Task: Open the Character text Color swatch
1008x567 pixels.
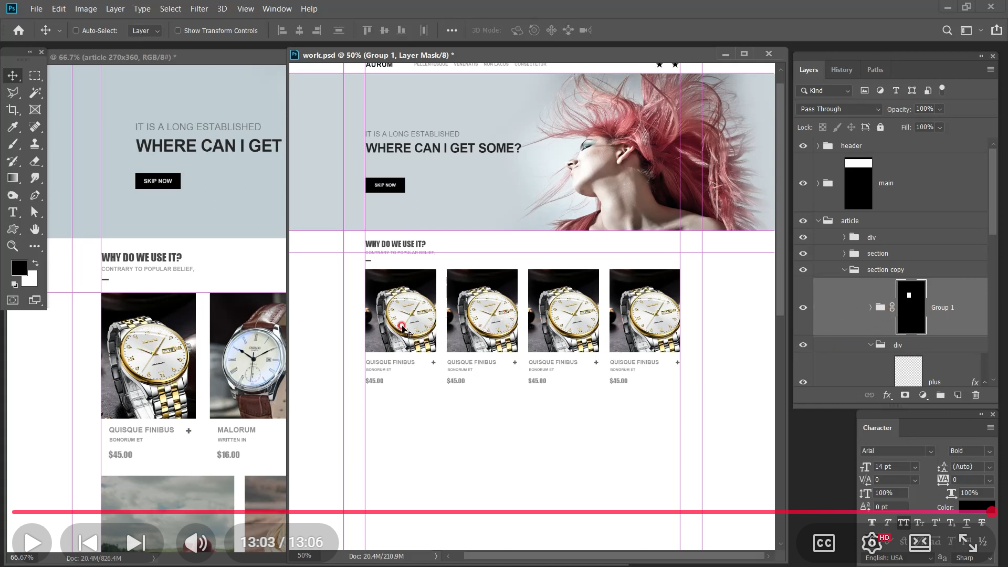Action: (x=976, y=507)
